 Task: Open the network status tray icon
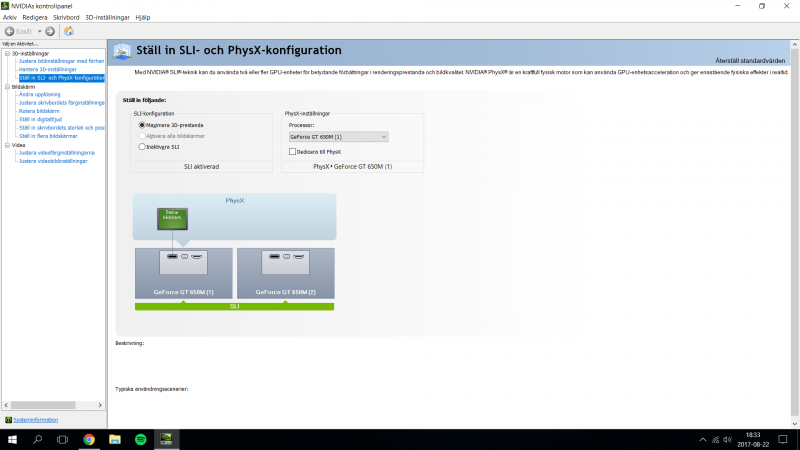(x=715, y=440)
